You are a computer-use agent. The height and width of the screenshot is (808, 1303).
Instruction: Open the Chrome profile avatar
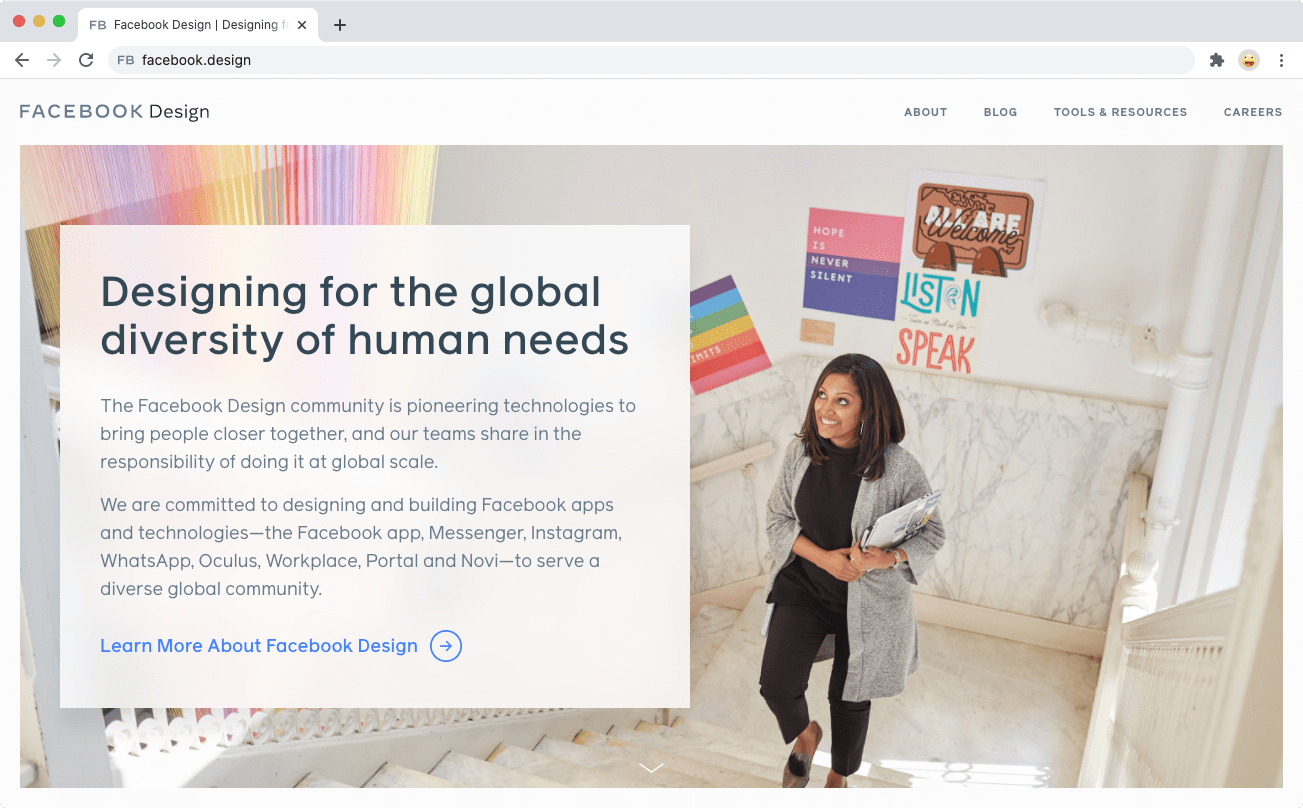click(x=1249, y=60)
